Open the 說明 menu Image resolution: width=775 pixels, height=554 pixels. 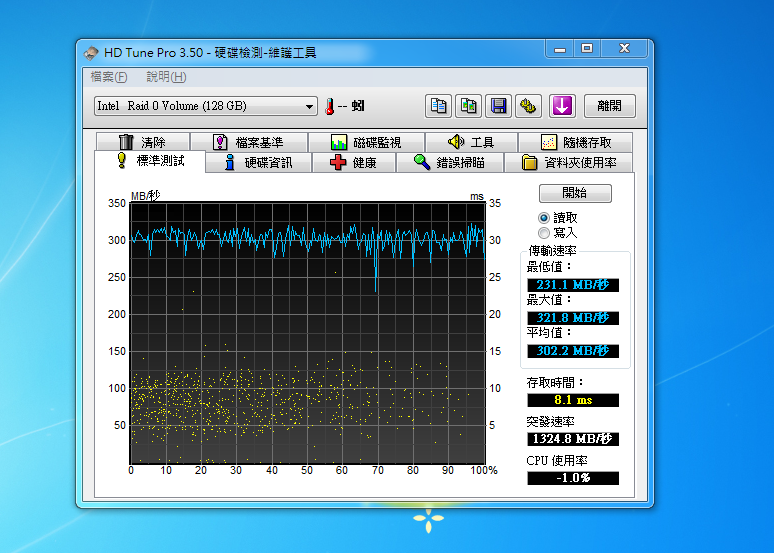pyautogui.click(x=166, y=77)
